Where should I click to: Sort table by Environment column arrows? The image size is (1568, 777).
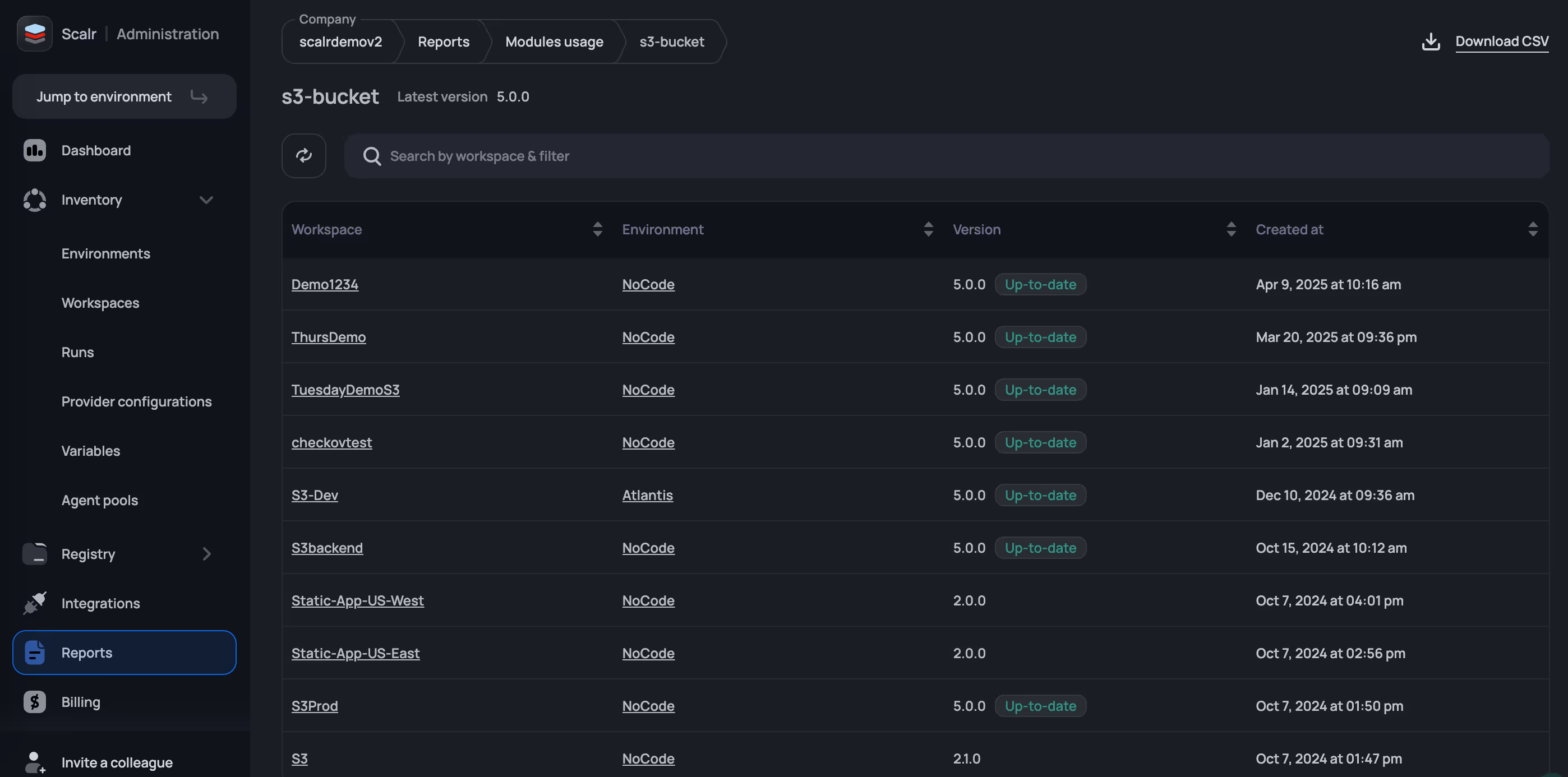pyautogui.click(x=928, y=229)
